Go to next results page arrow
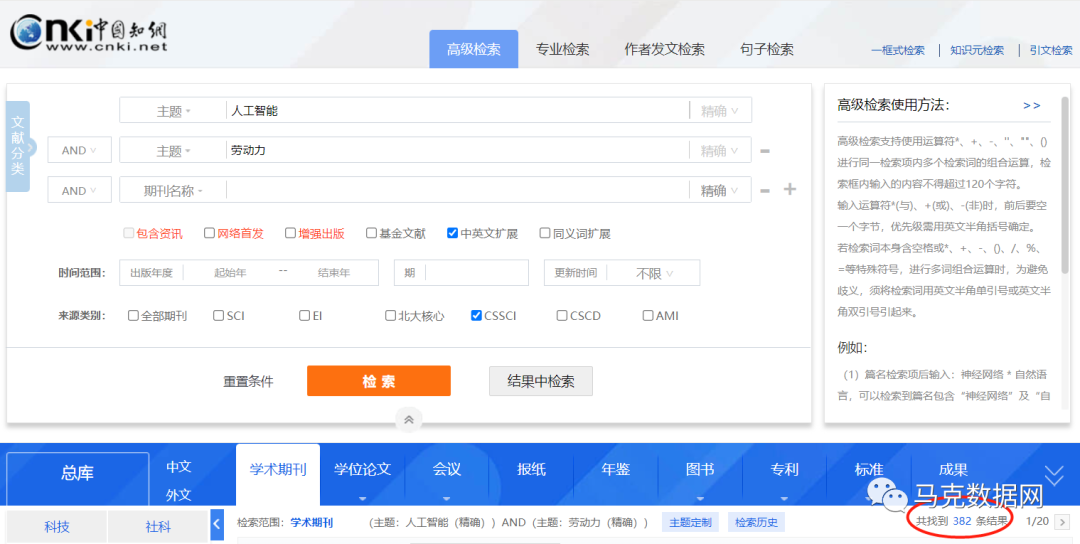The height and width of the screenshot is (544, 1080). click(x=1061, y=521)
